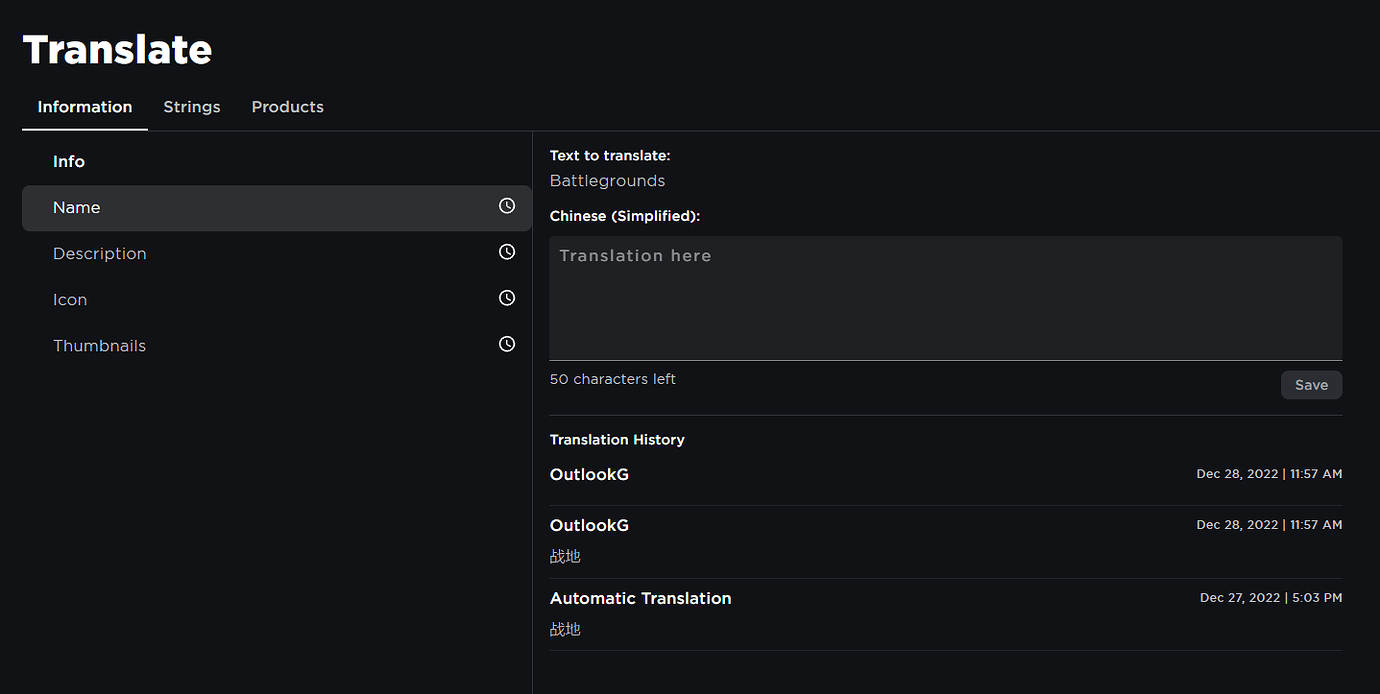Image resolution: width=1380 pixels, height=694 pixels.
Task: Open the Icon section from the sidebar
Action: point(70,299)
